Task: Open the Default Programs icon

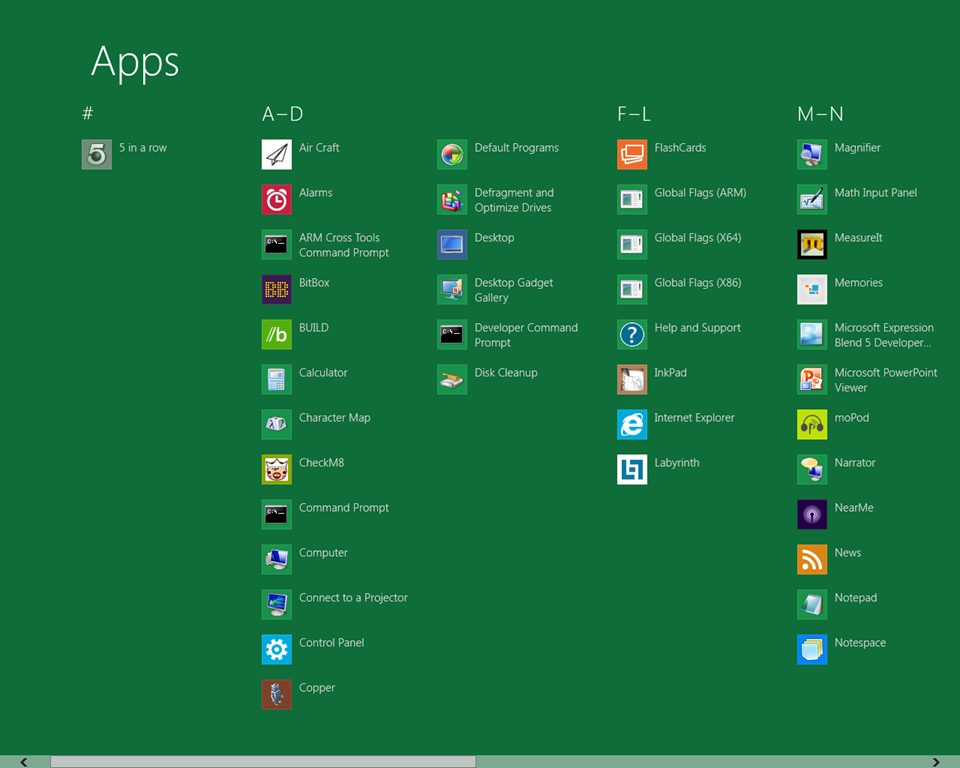Action: pyautogui.click(x=452, y=154)
